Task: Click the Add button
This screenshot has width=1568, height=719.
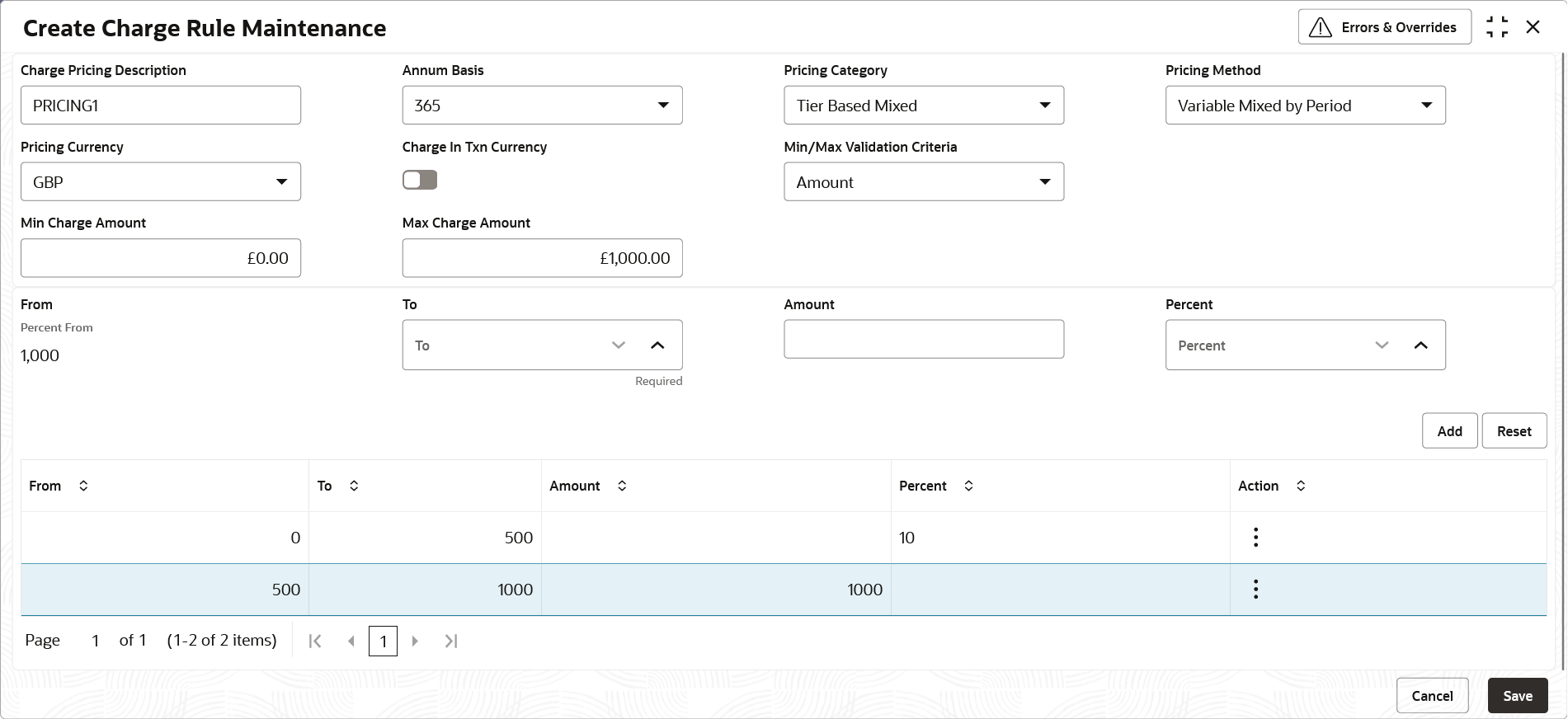Action: [x=1449, y=431]
